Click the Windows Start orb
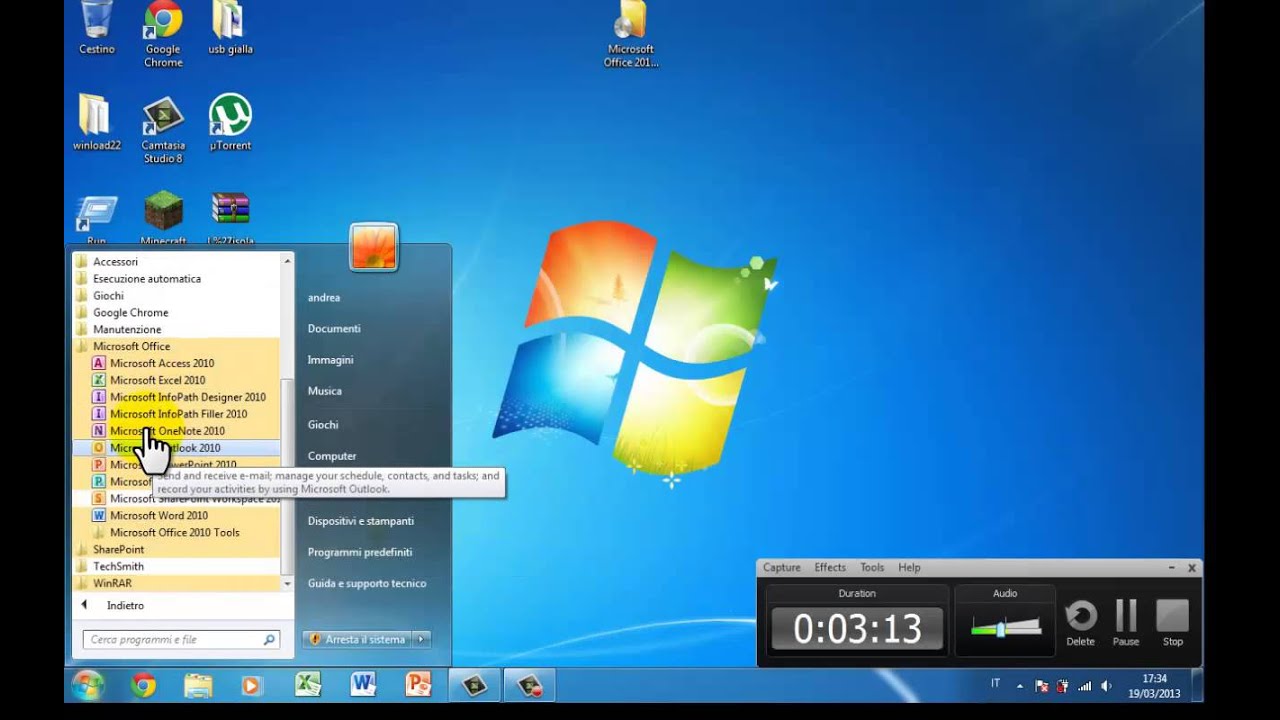 [x=87, y=685]
